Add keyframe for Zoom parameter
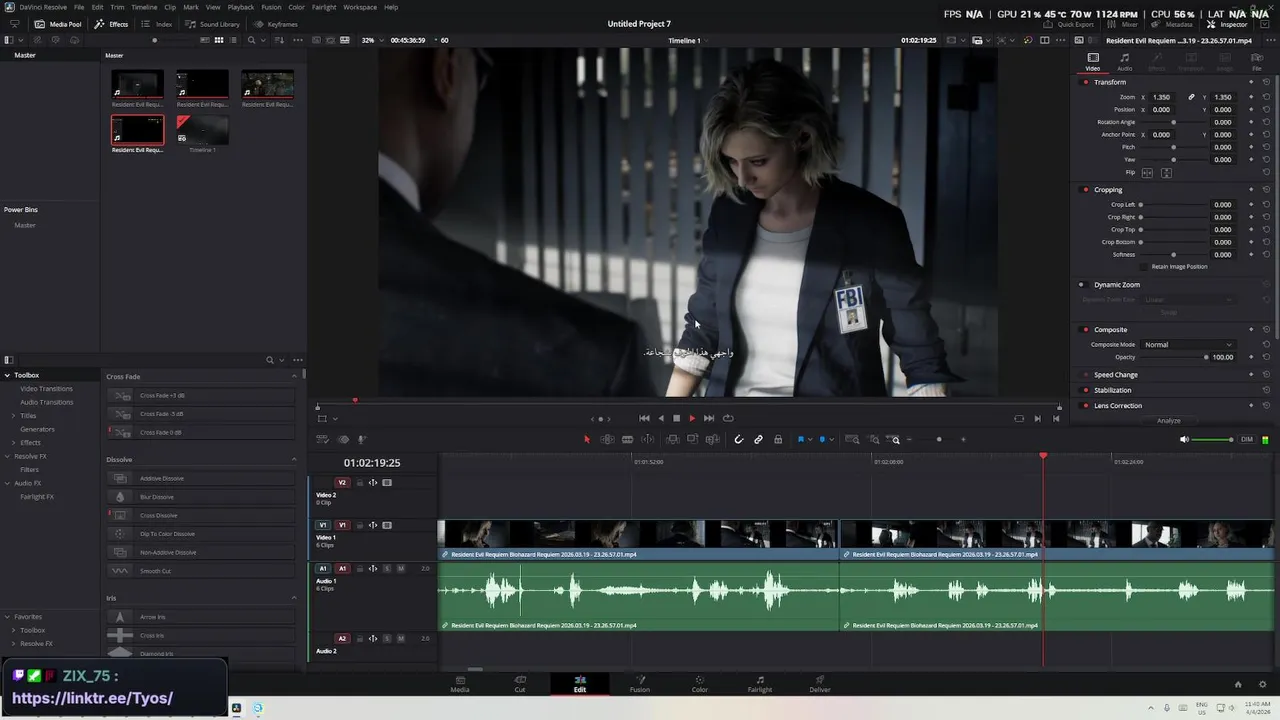Screen dimensions: 1280x720 (1251, 97)
